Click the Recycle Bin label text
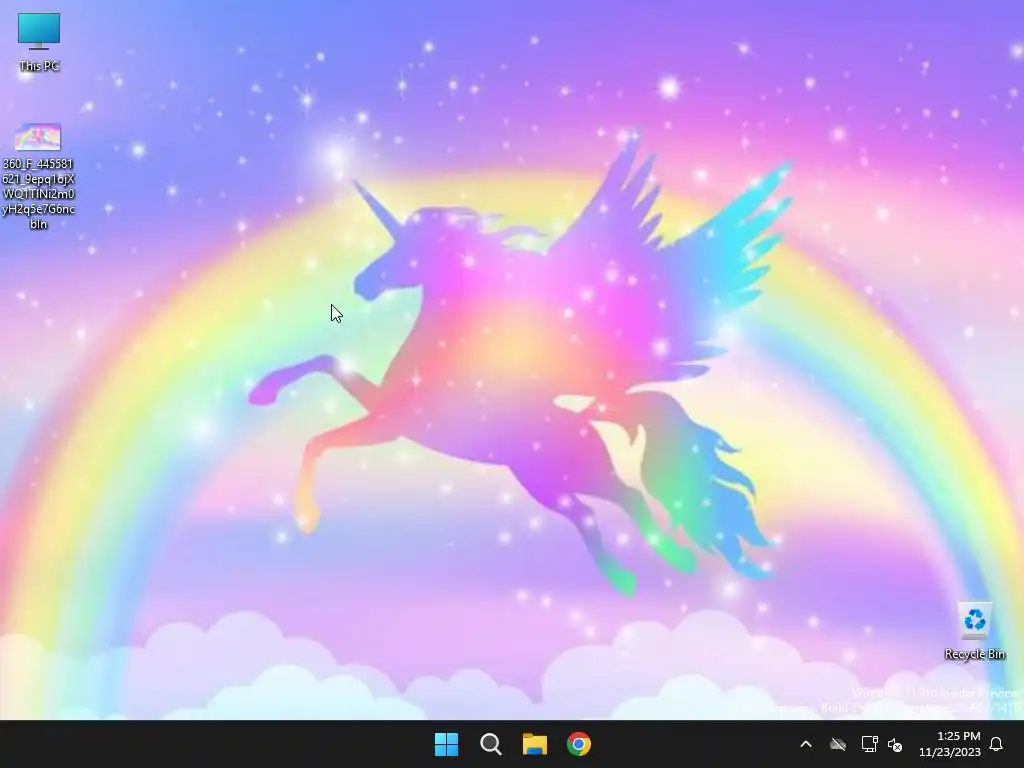Viewport: 1024px width, 768px height. point(974,654)
